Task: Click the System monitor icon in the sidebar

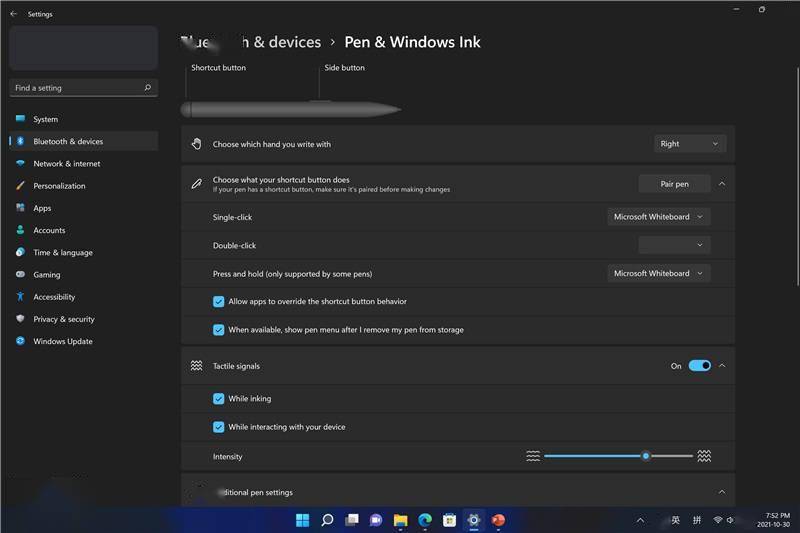Action: [20, 119]
